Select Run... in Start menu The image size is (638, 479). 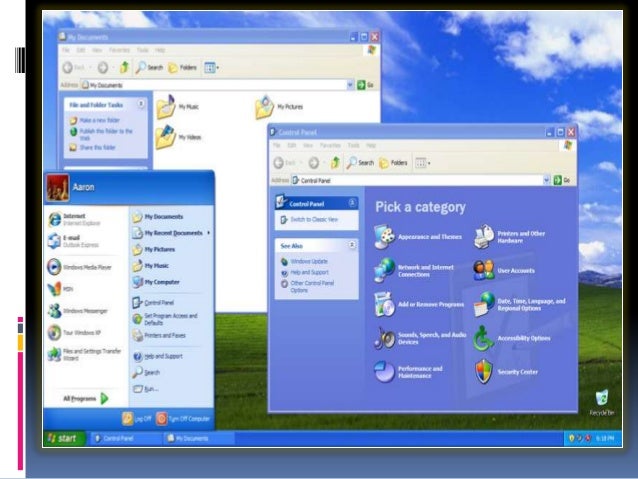[x=146, y=389]
